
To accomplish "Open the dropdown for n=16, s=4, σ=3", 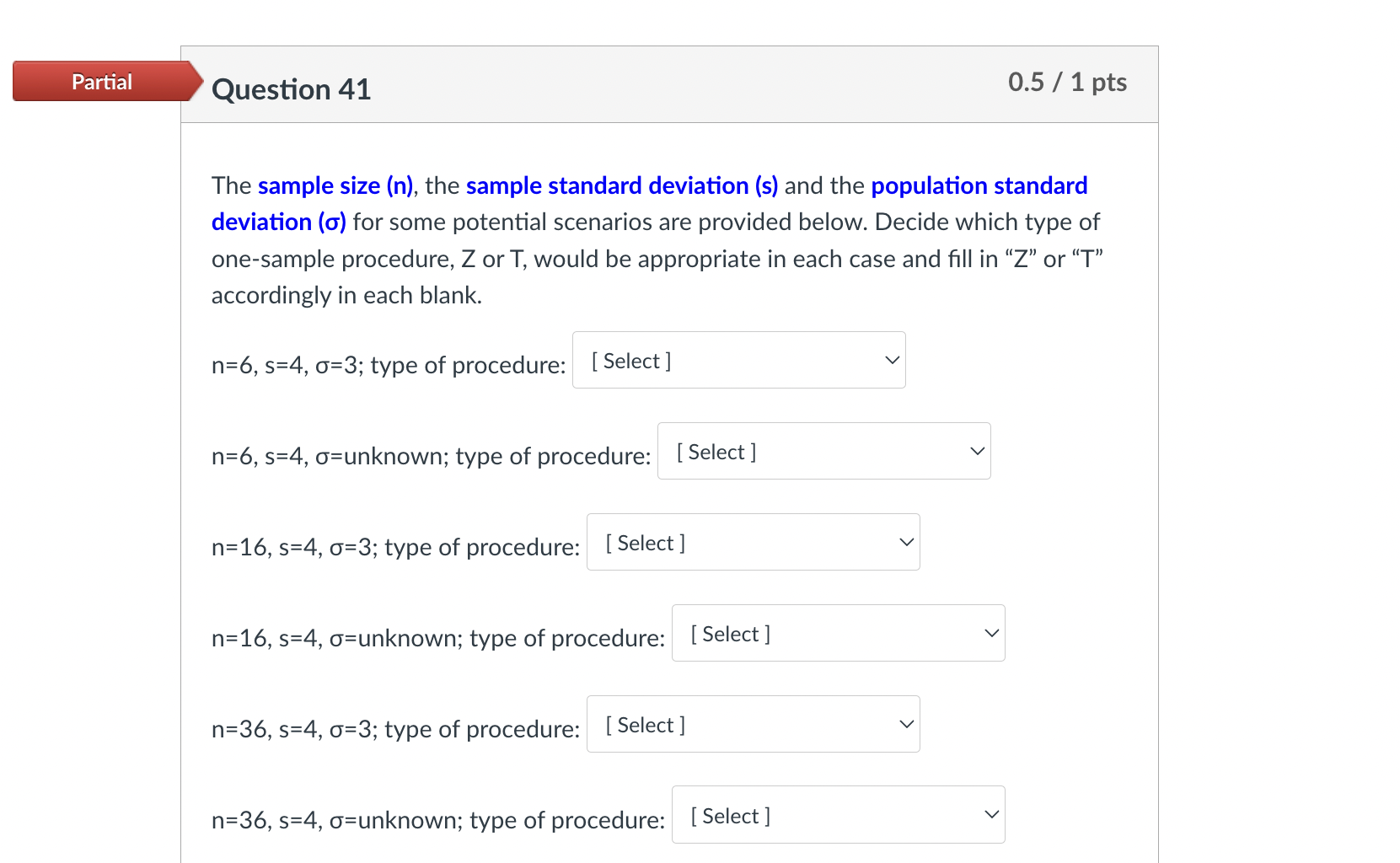I will [x=753, y=542].
